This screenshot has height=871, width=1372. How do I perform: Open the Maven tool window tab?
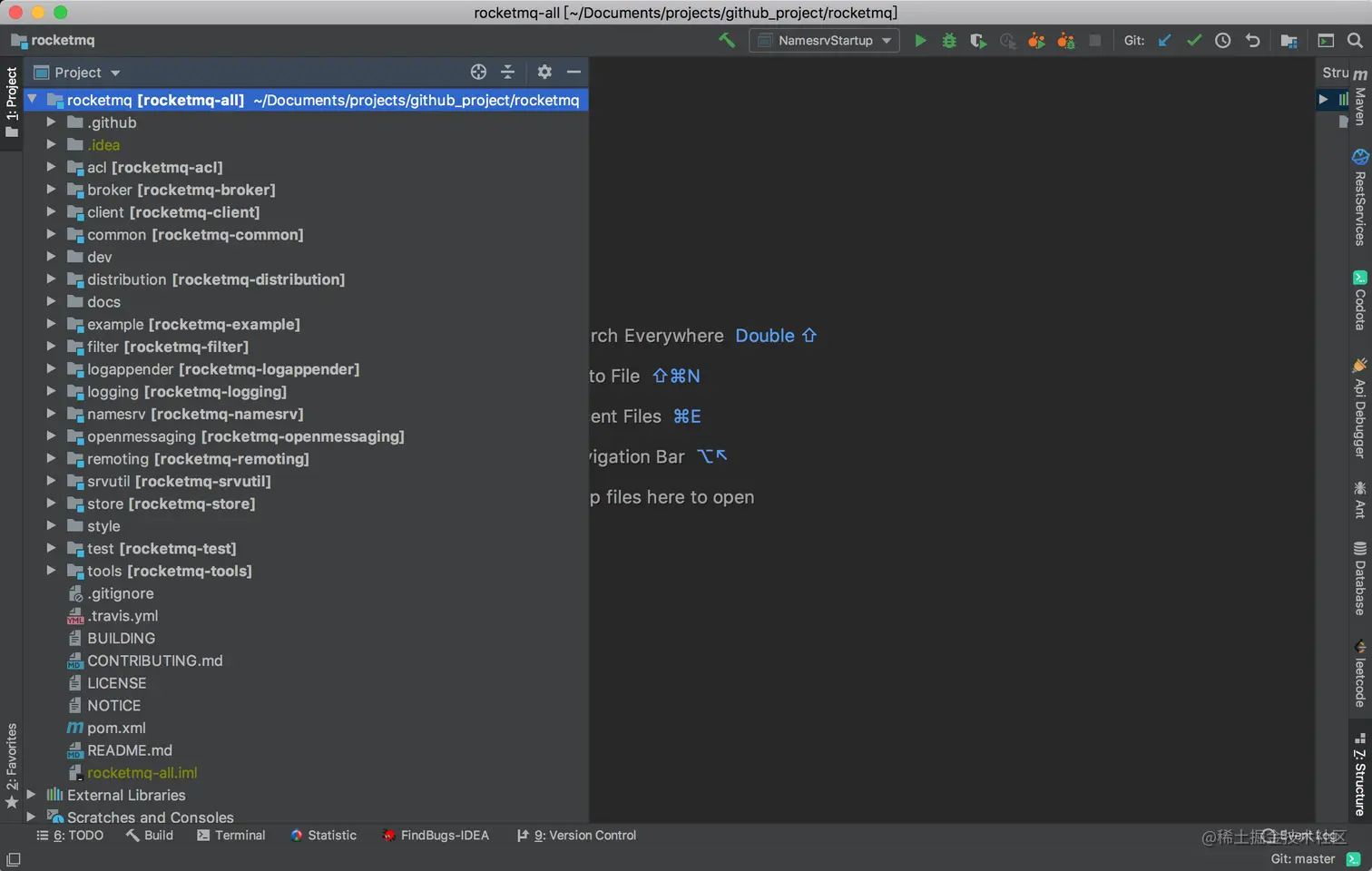point(1359,98)
